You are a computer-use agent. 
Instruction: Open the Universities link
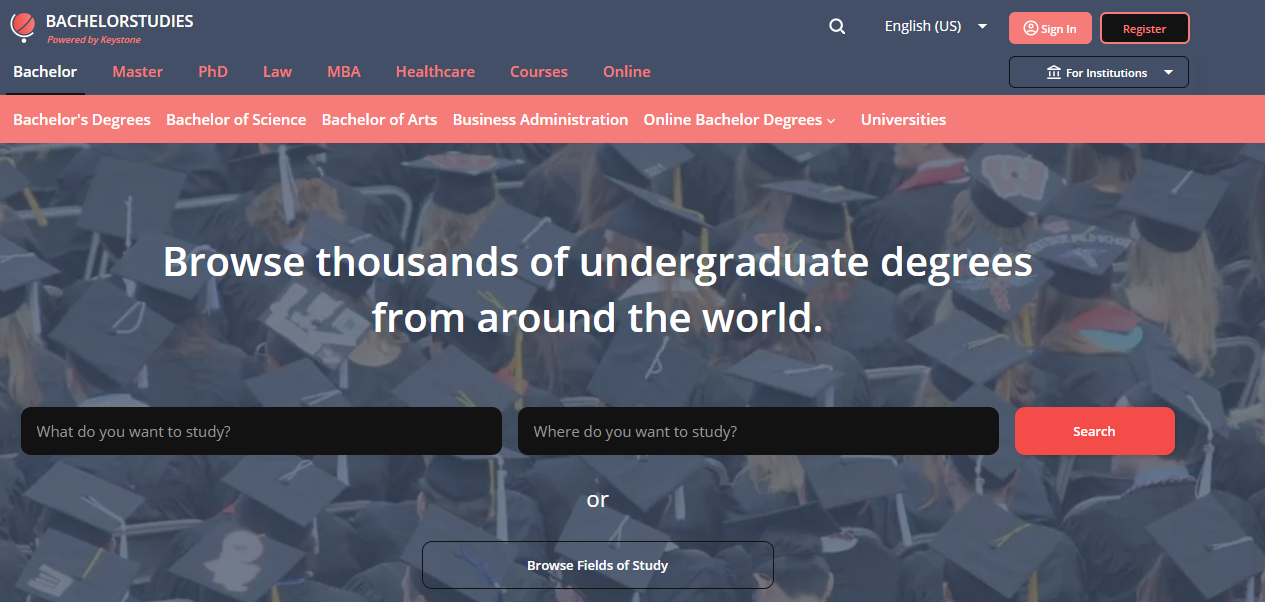903,120
